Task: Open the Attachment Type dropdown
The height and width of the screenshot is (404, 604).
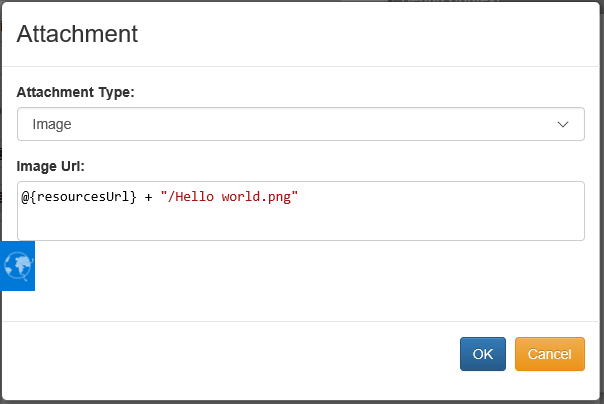Action: (300, 124)
